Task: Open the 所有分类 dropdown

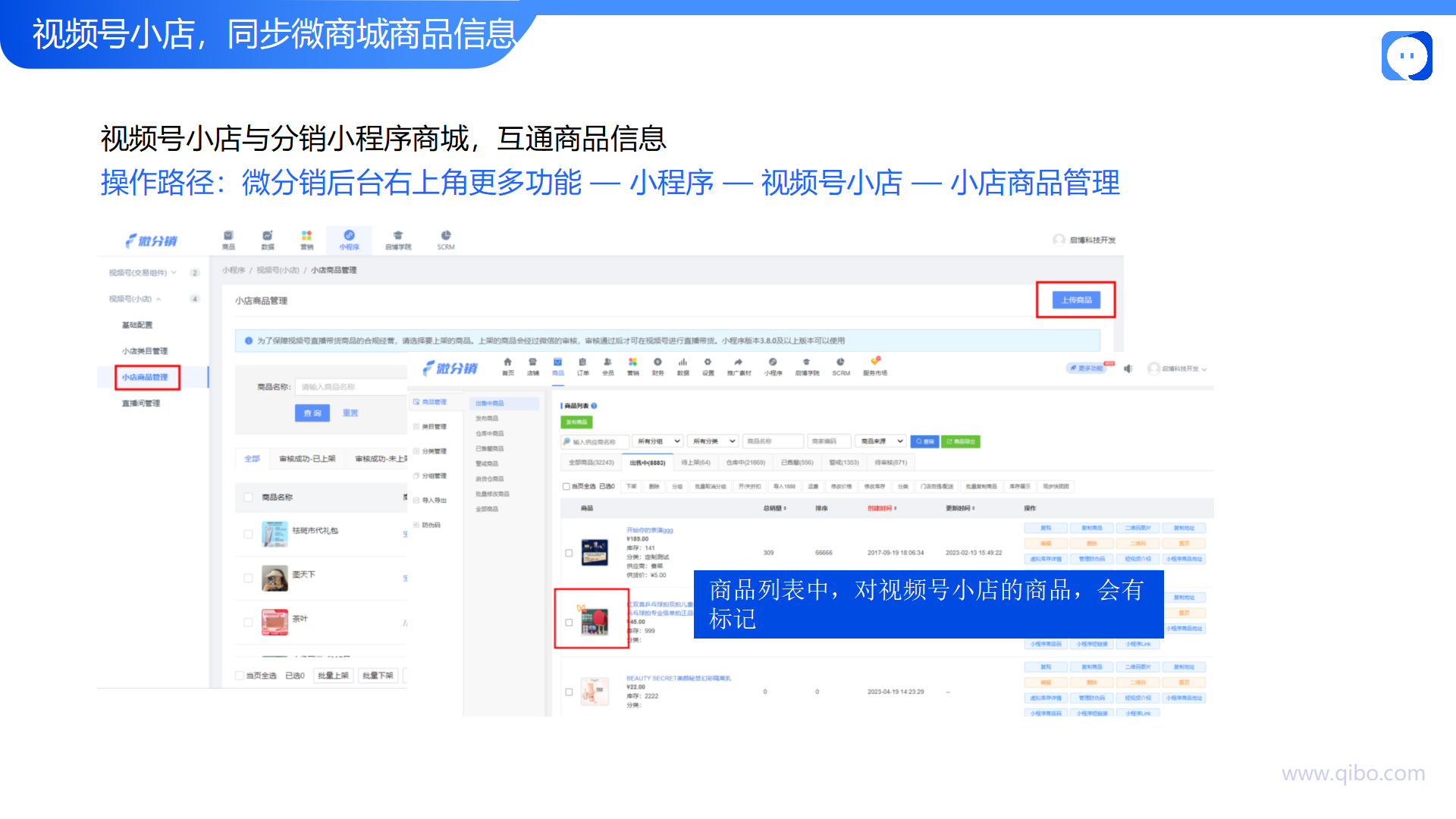Action: click(x=713, y=441)
